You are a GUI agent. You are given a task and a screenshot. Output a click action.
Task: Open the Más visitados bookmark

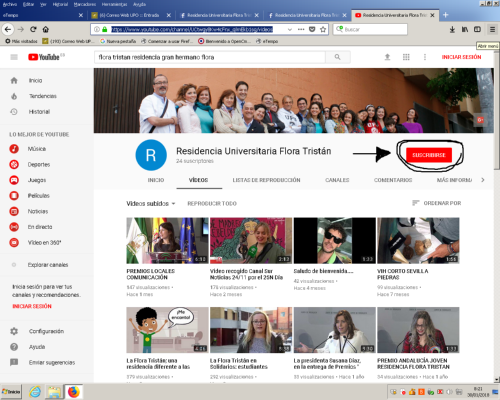(x=21, y=41)
